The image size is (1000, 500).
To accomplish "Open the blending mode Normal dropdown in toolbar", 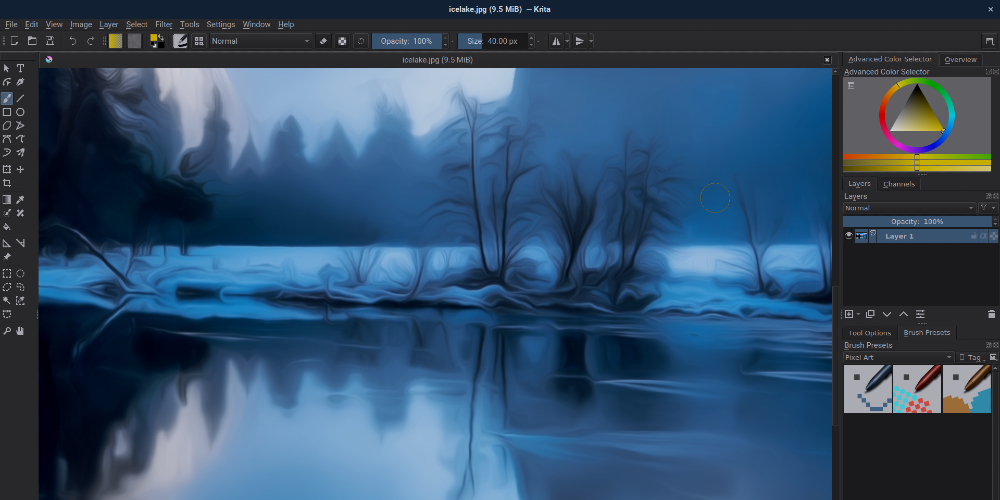I will (x=261, y=41).
